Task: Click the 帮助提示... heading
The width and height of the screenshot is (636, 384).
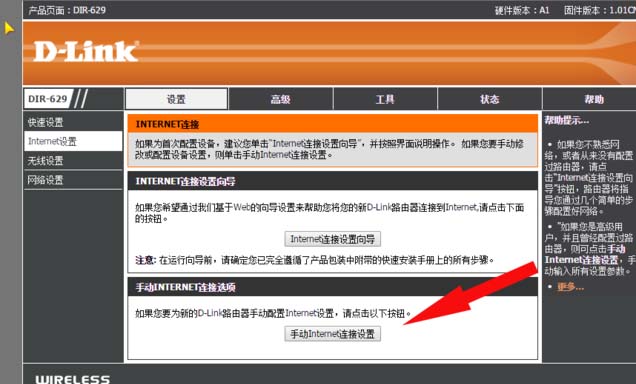Action: point(566,120)
